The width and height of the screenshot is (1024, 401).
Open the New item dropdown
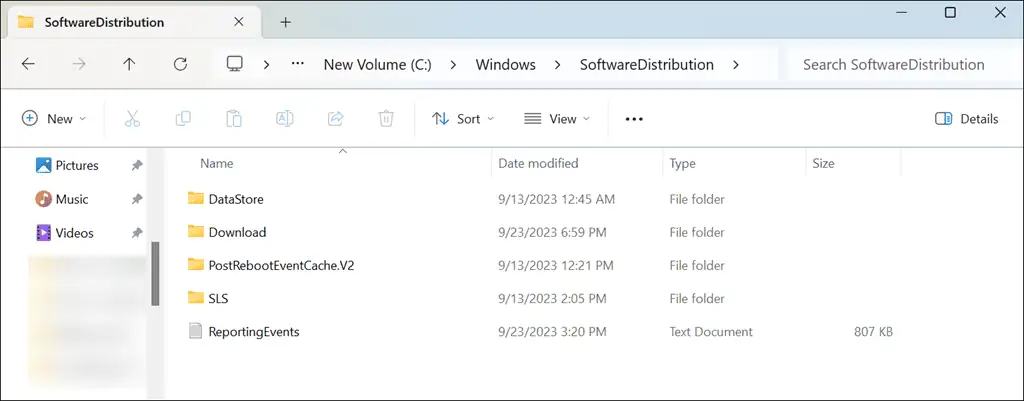54,119
